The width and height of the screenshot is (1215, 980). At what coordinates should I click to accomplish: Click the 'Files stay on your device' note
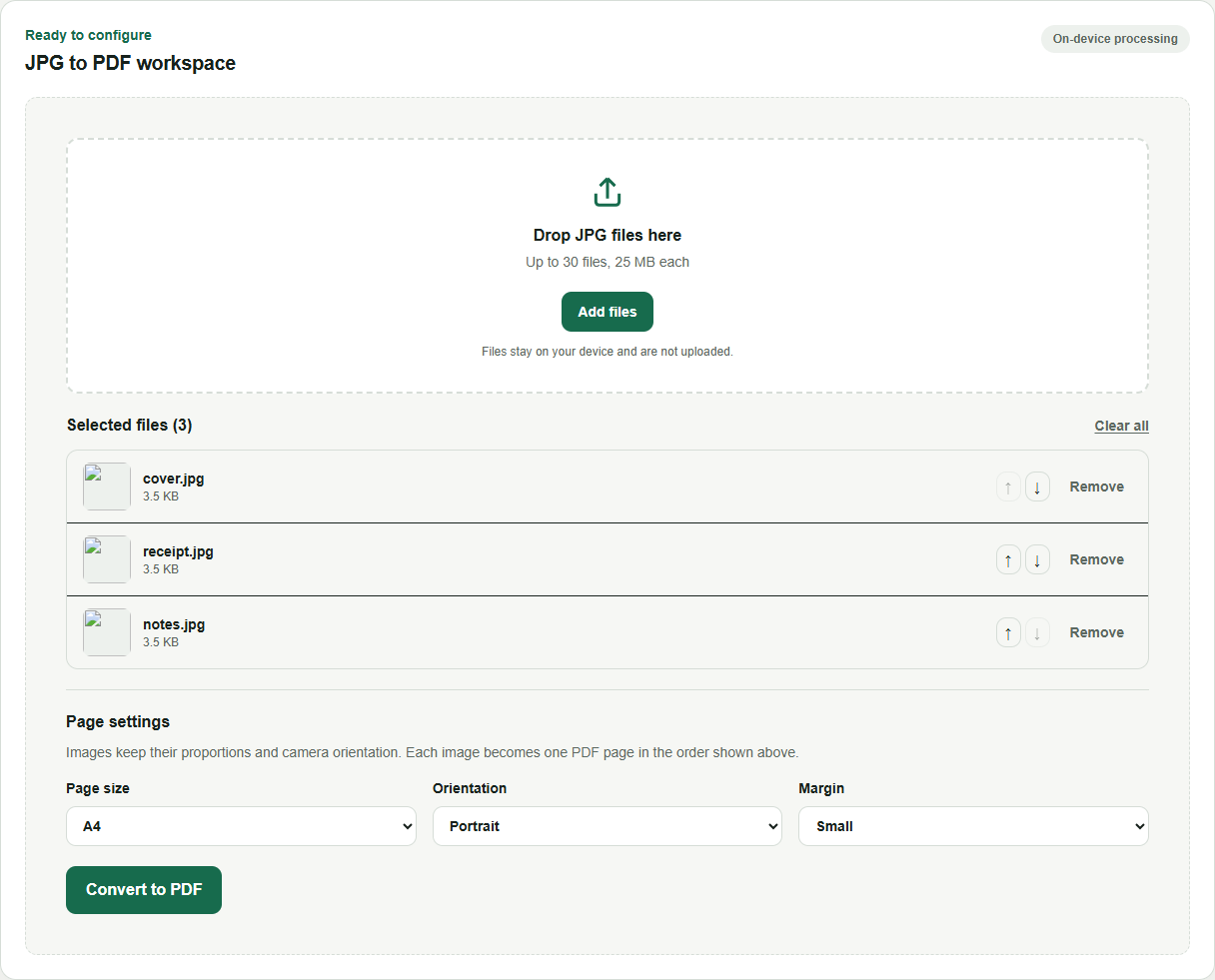(607, 352)
